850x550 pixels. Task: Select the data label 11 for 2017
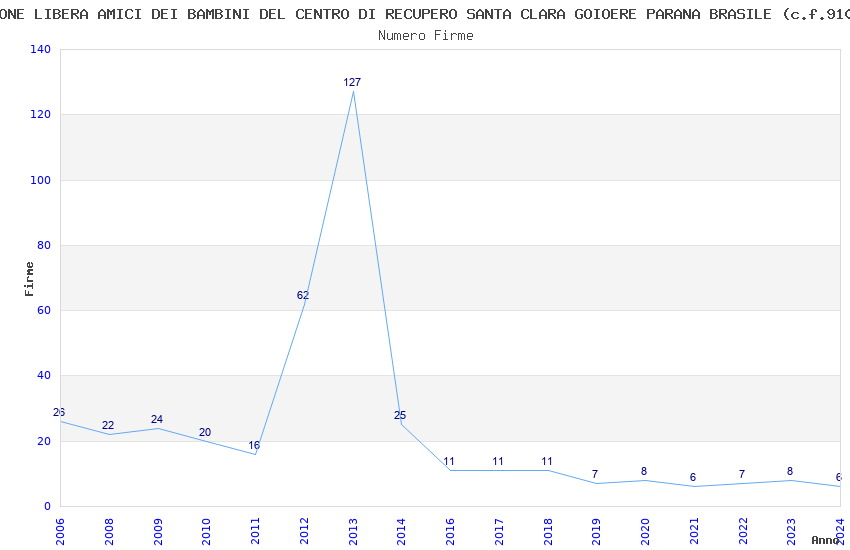(498, 462)
